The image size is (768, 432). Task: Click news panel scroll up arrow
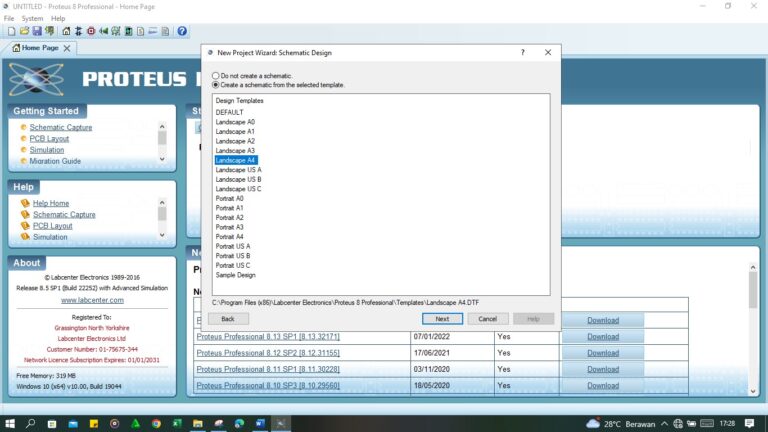(753, 267)
